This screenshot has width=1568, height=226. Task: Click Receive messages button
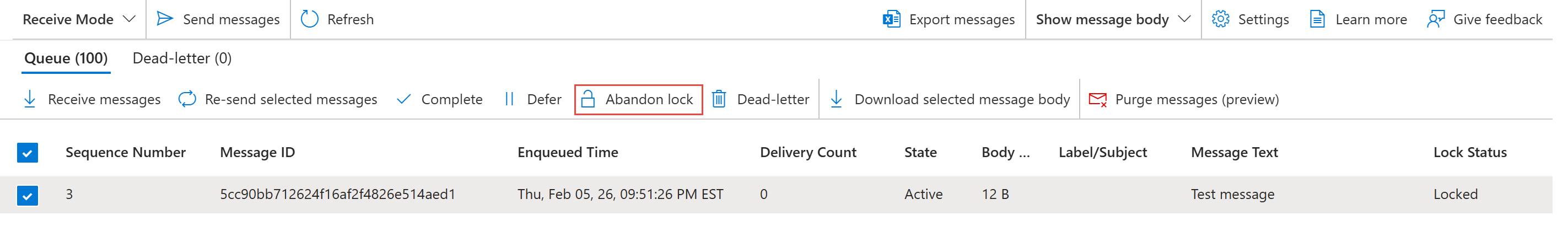(x=92, y=99)
